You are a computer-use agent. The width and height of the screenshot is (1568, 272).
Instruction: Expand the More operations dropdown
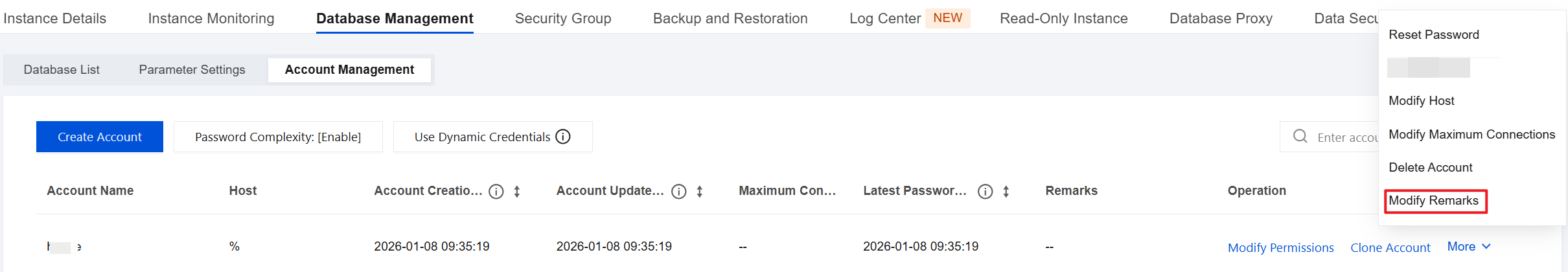(x=1469, y=247)
